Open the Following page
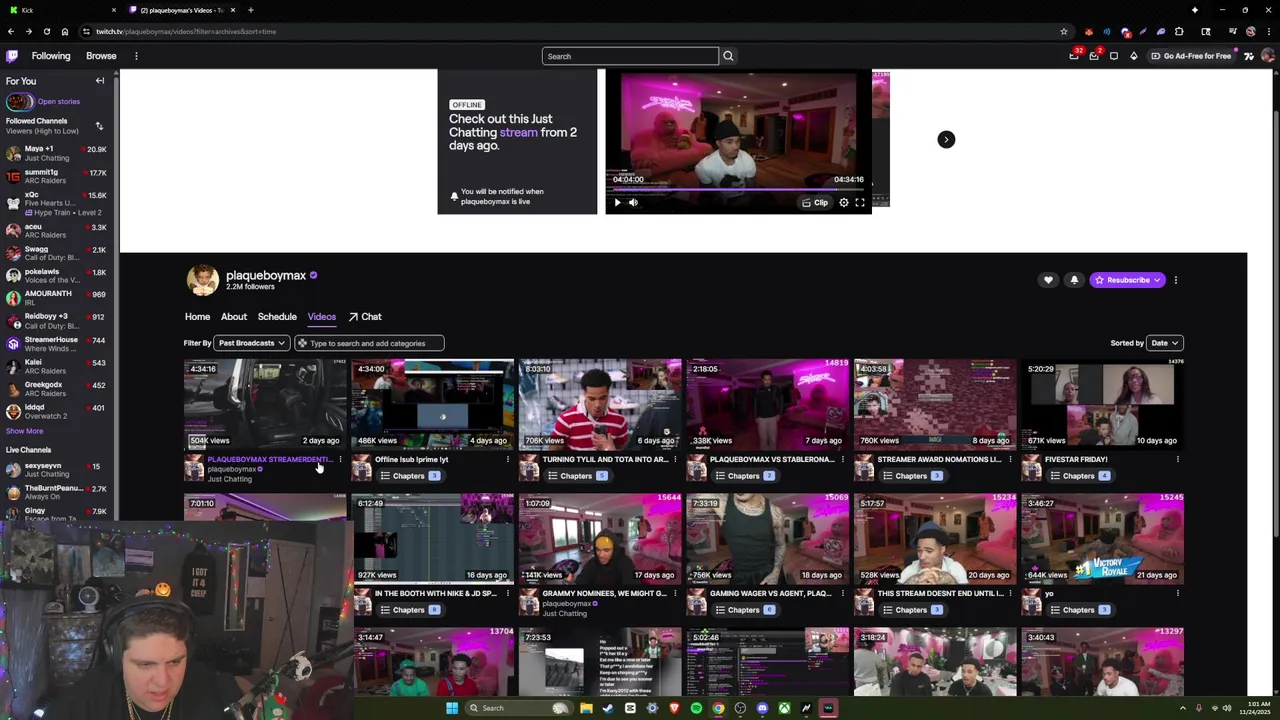This screenshot has height=720, width=1280. tap(51, 56)
